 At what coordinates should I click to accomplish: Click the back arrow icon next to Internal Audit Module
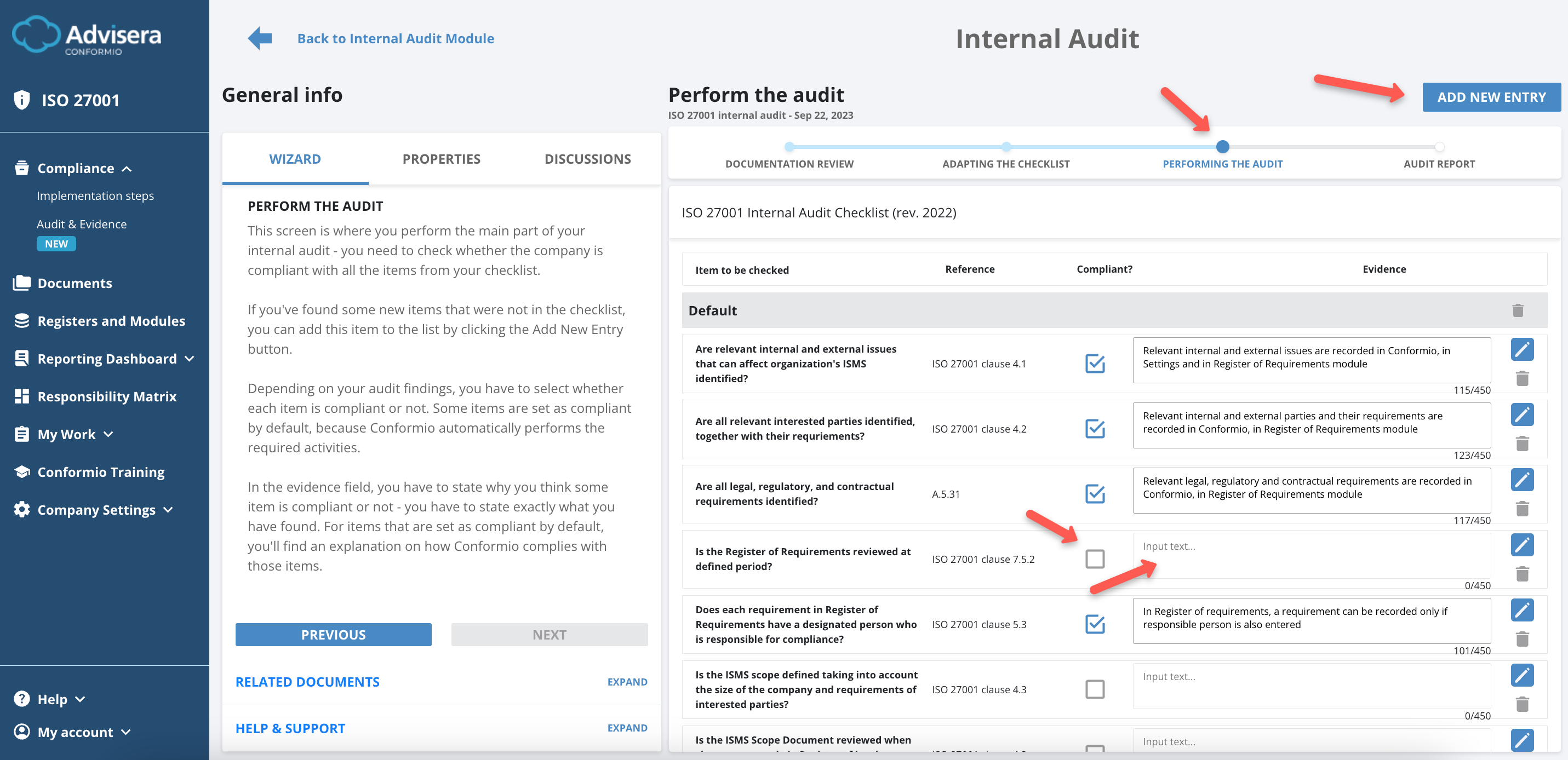coord(259,37)
